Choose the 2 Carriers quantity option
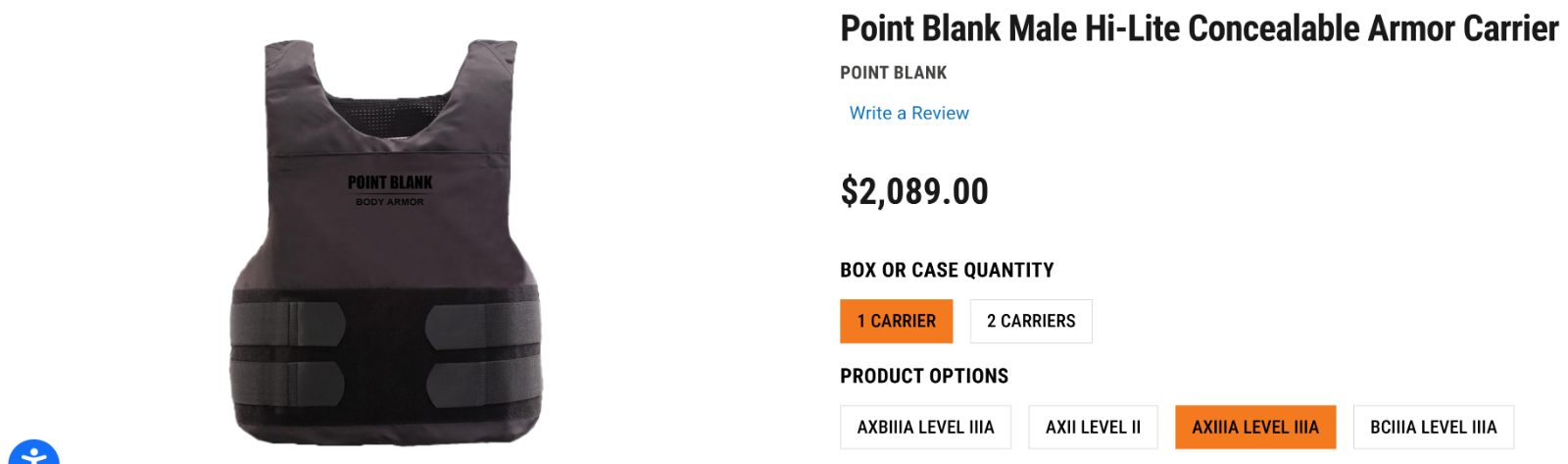The image size is (1568, 464). (1030, 321)
